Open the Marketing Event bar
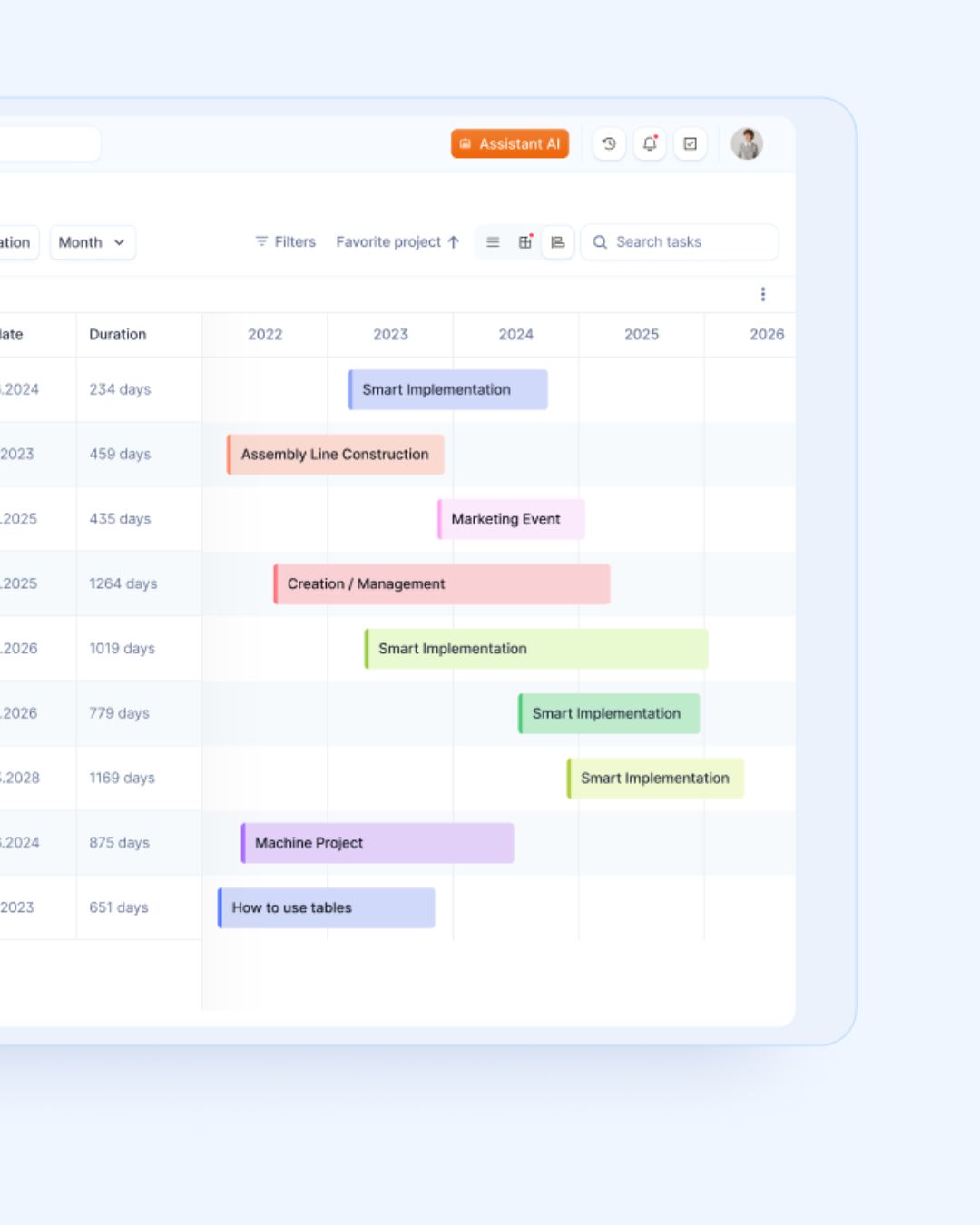 511,519
